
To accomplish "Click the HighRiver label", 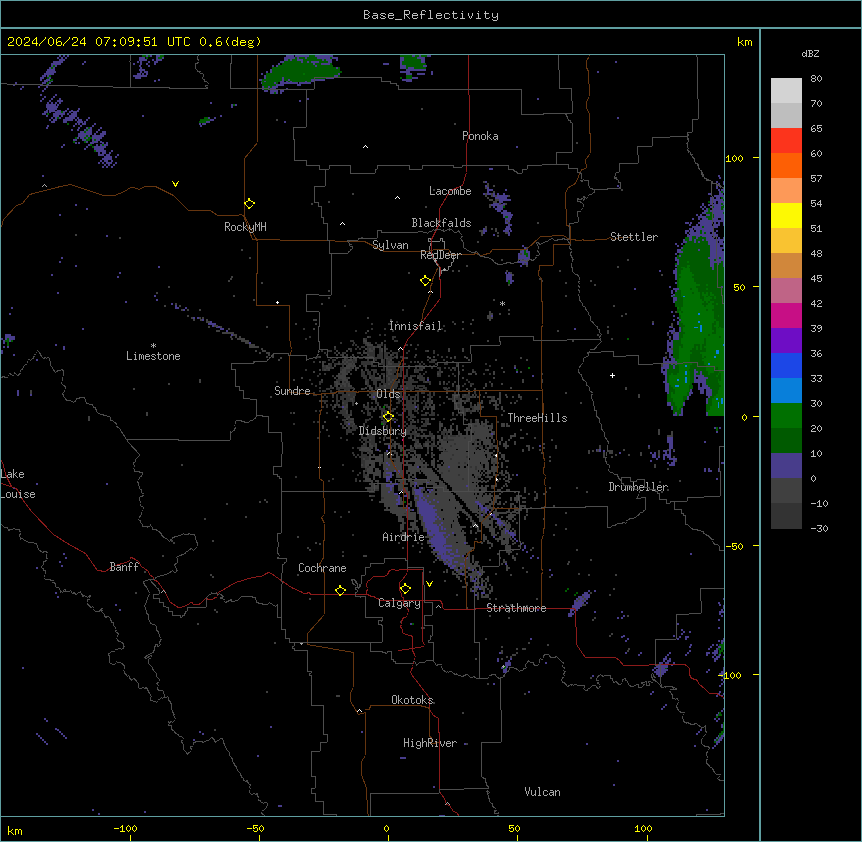I will [430, 743].
